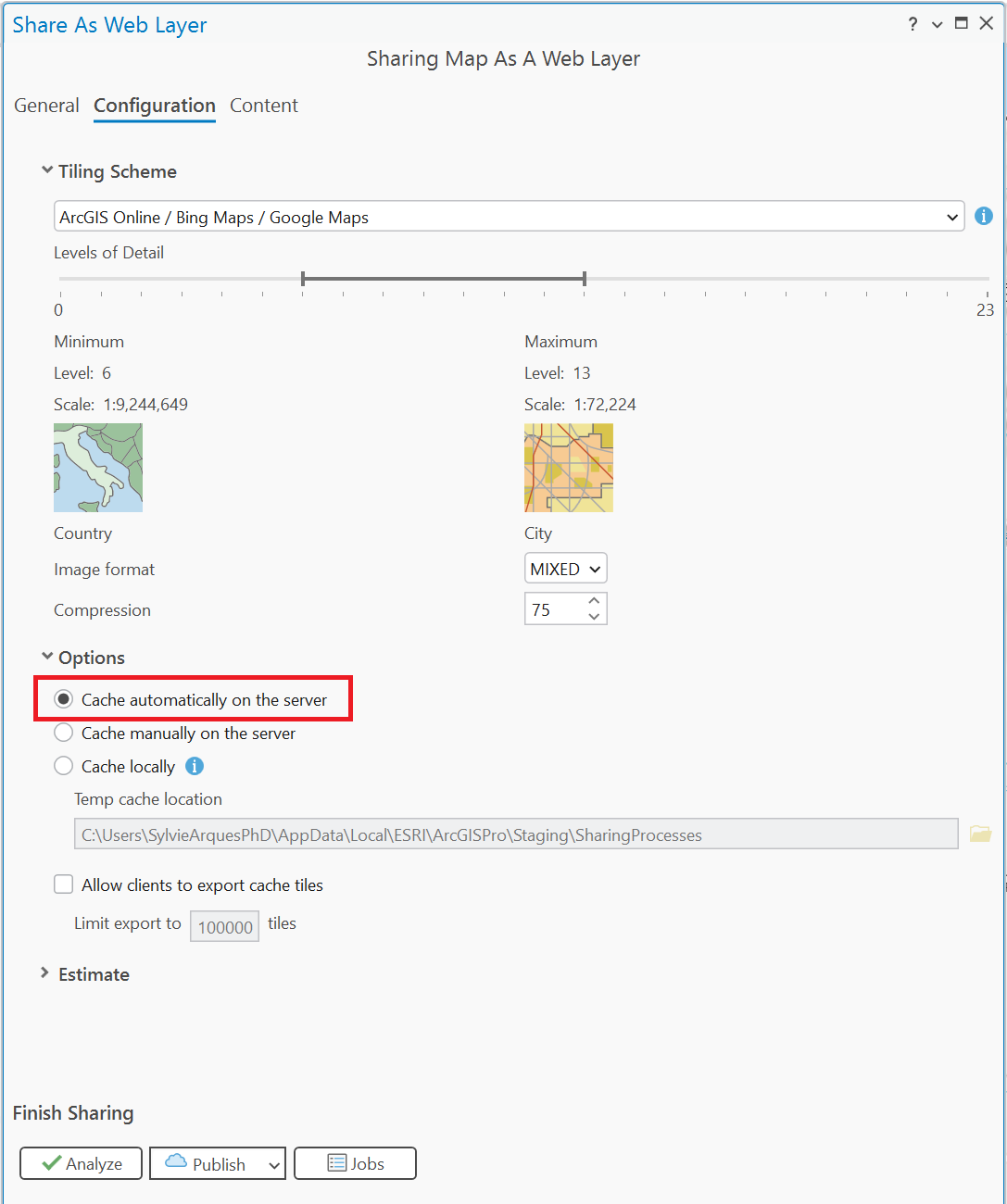1007x1204 pixels.
Task: Click the tiling scheme info icon
Action: [984, 216]
